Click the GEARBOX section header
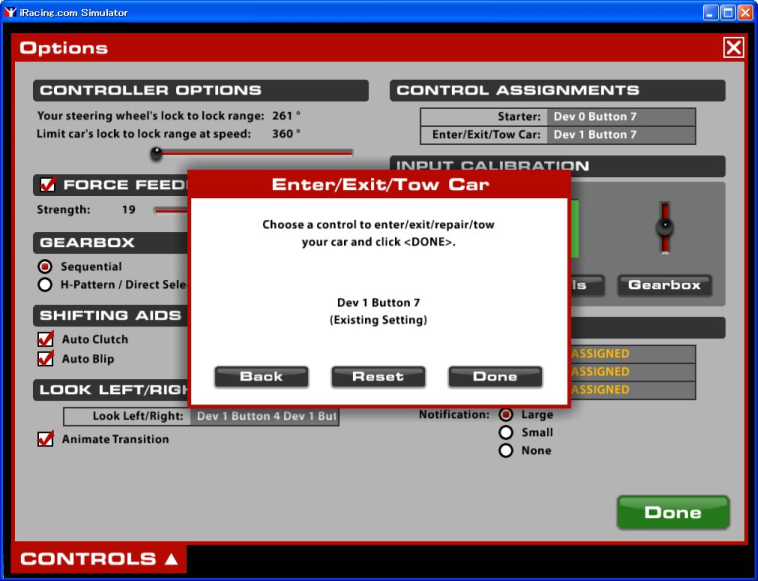The height and width of the screenshot is (581, 758). click(111, 243)
